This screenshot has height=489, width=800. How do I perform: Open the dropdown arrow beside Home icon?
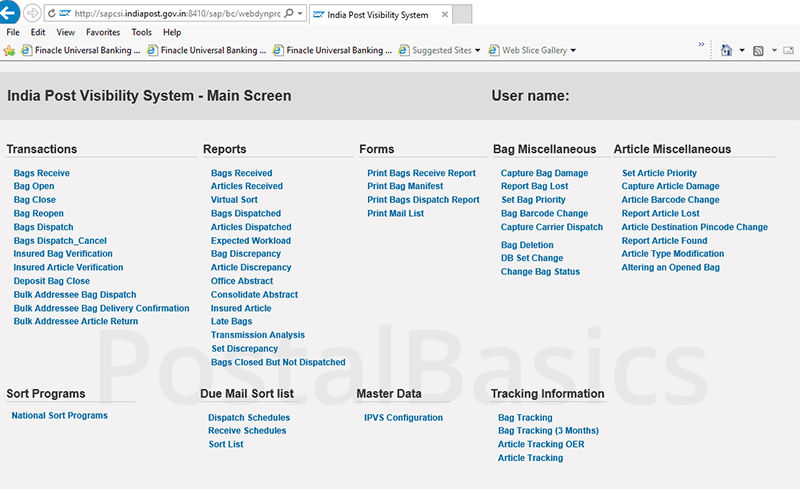[x=741, y=50]
